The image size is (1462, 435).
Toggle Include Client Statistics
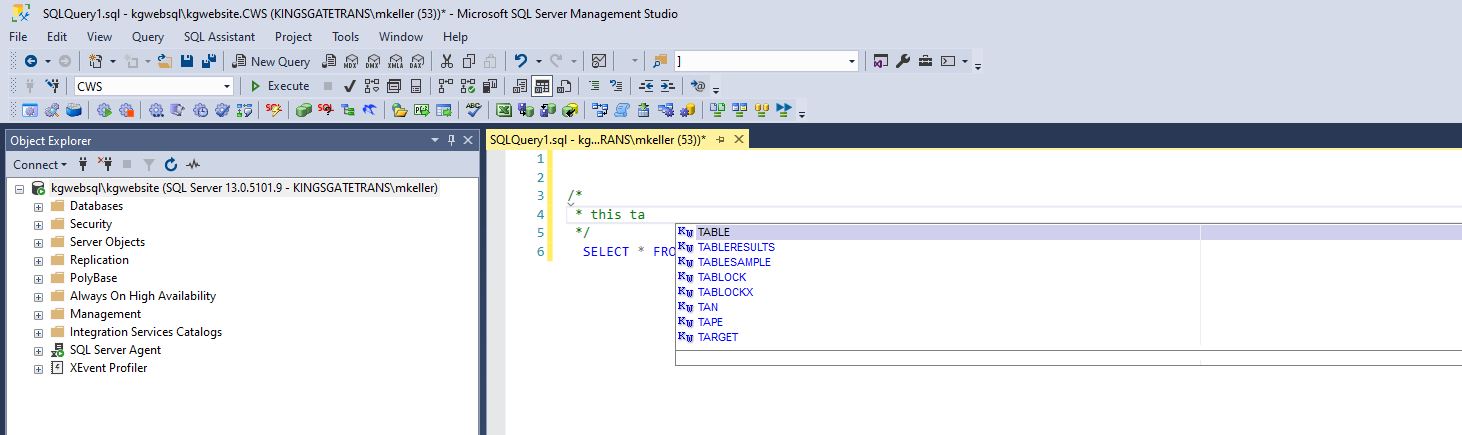[491, 86]
